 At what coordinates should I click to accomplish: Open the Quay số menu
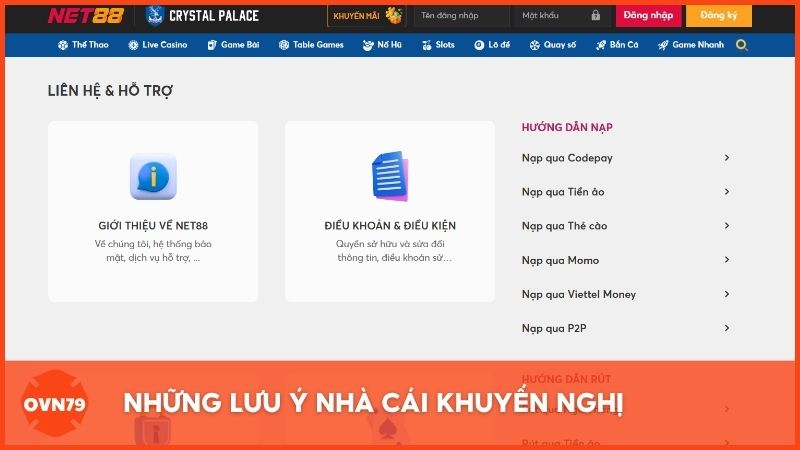click(x=553, y=45)
